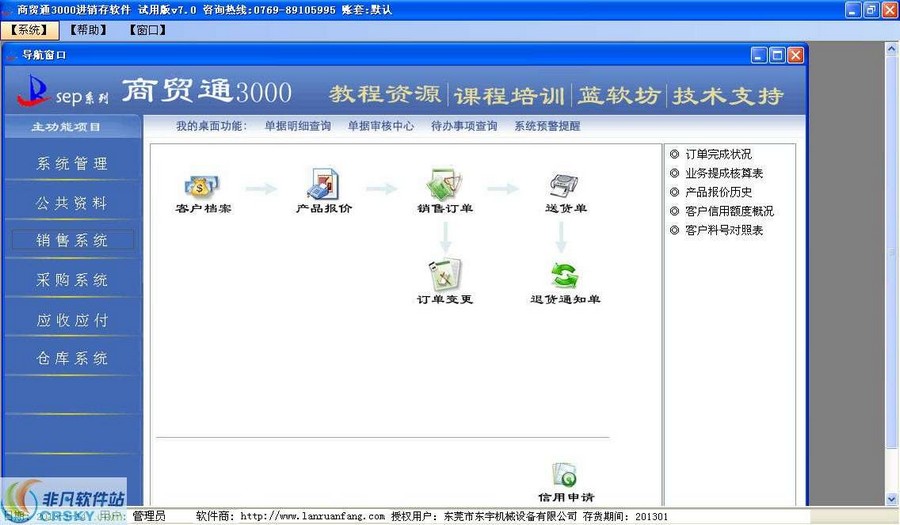
Task: Open the 【窗口】 menu
Action: (x=148, y=30)
